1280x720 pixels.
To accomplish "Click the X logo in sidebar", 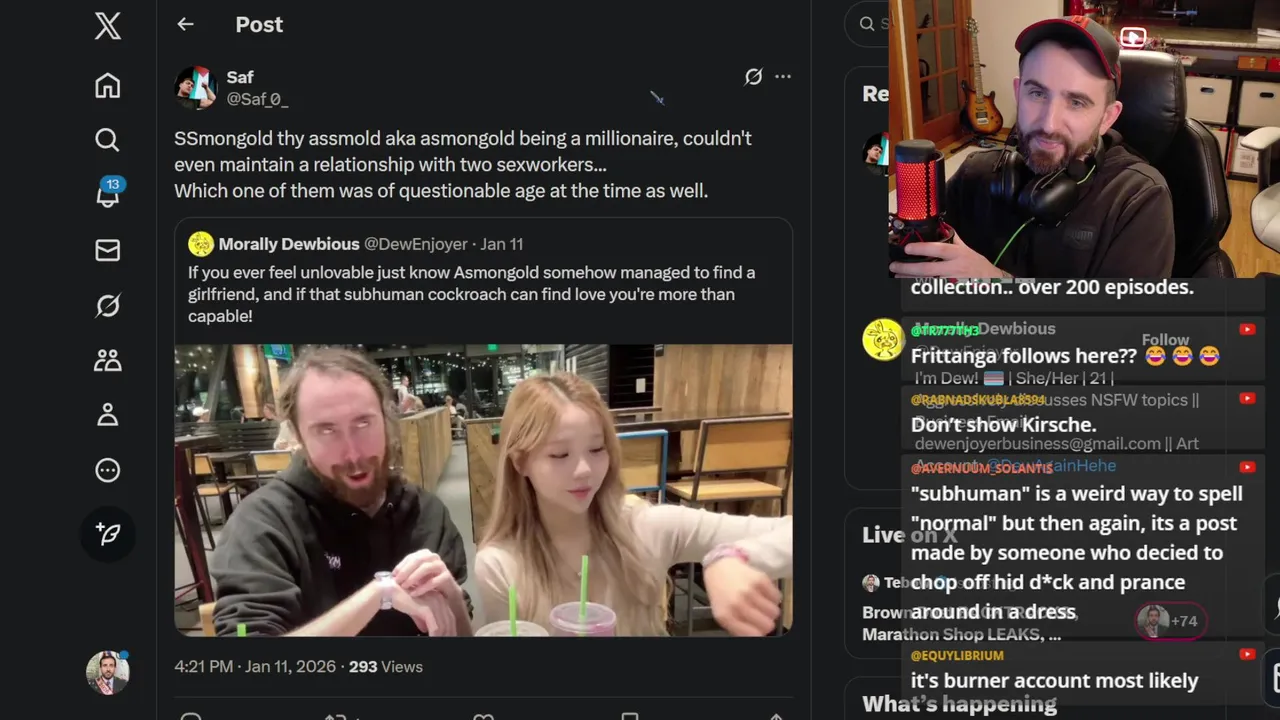I will pos(108,26).
